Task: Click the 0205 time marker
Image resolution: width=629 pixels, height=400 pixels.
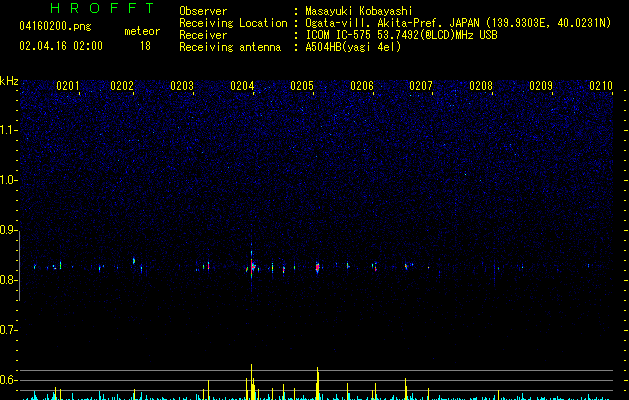Action: click(x=302, y=86)
